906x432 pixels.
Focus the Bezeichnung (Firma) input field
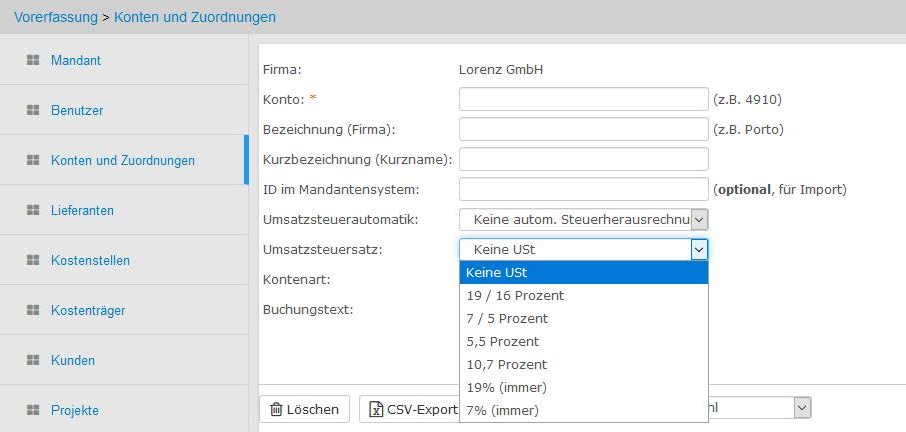point(584,129)
